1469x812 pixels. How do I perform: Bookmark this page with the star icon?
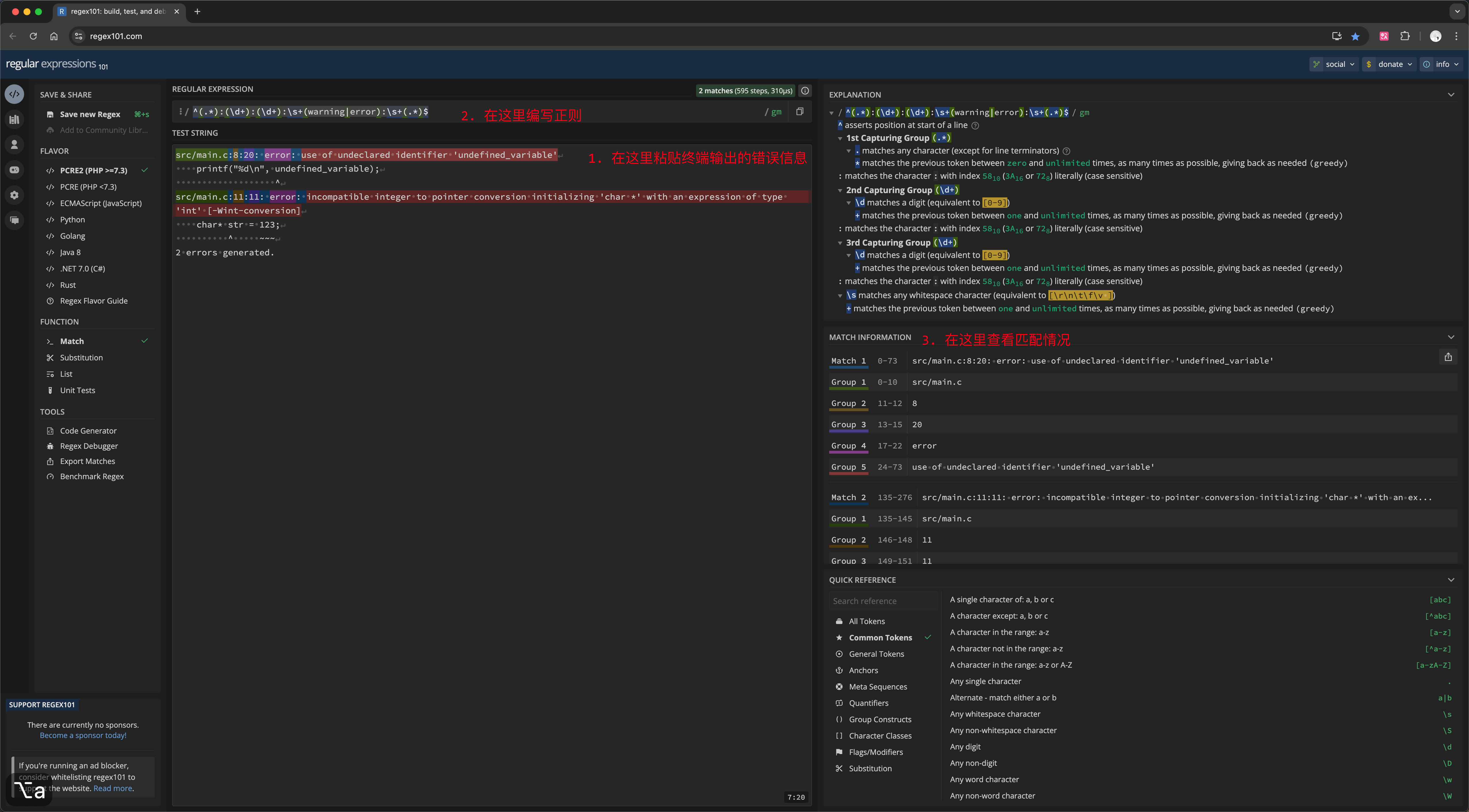(x=1355, y=36)
